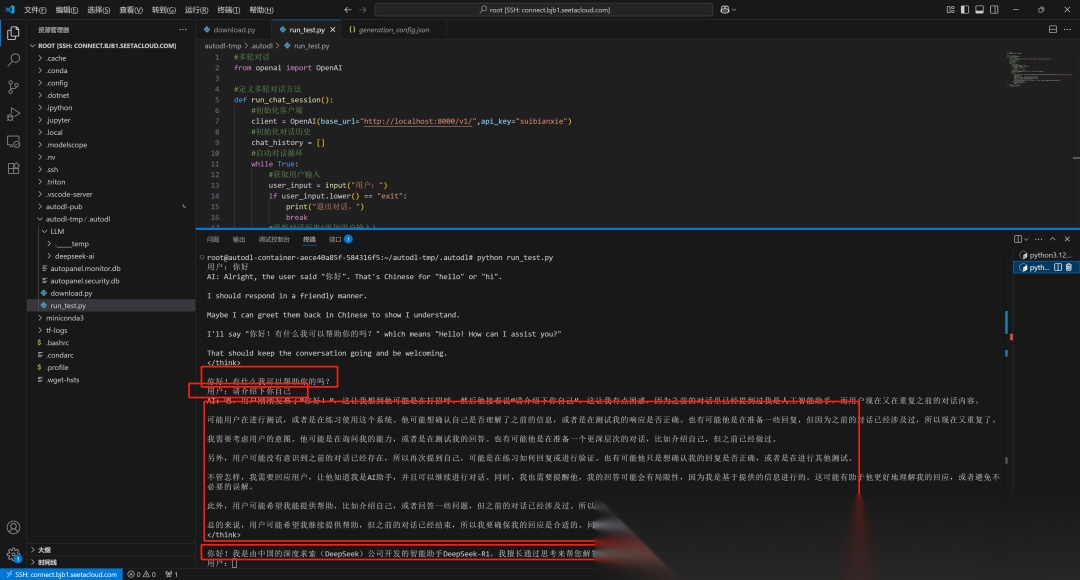This screenshot has height=580, width=1080.
Task: Expand the .modelscope folder
Action: click(x=111, y=145)
